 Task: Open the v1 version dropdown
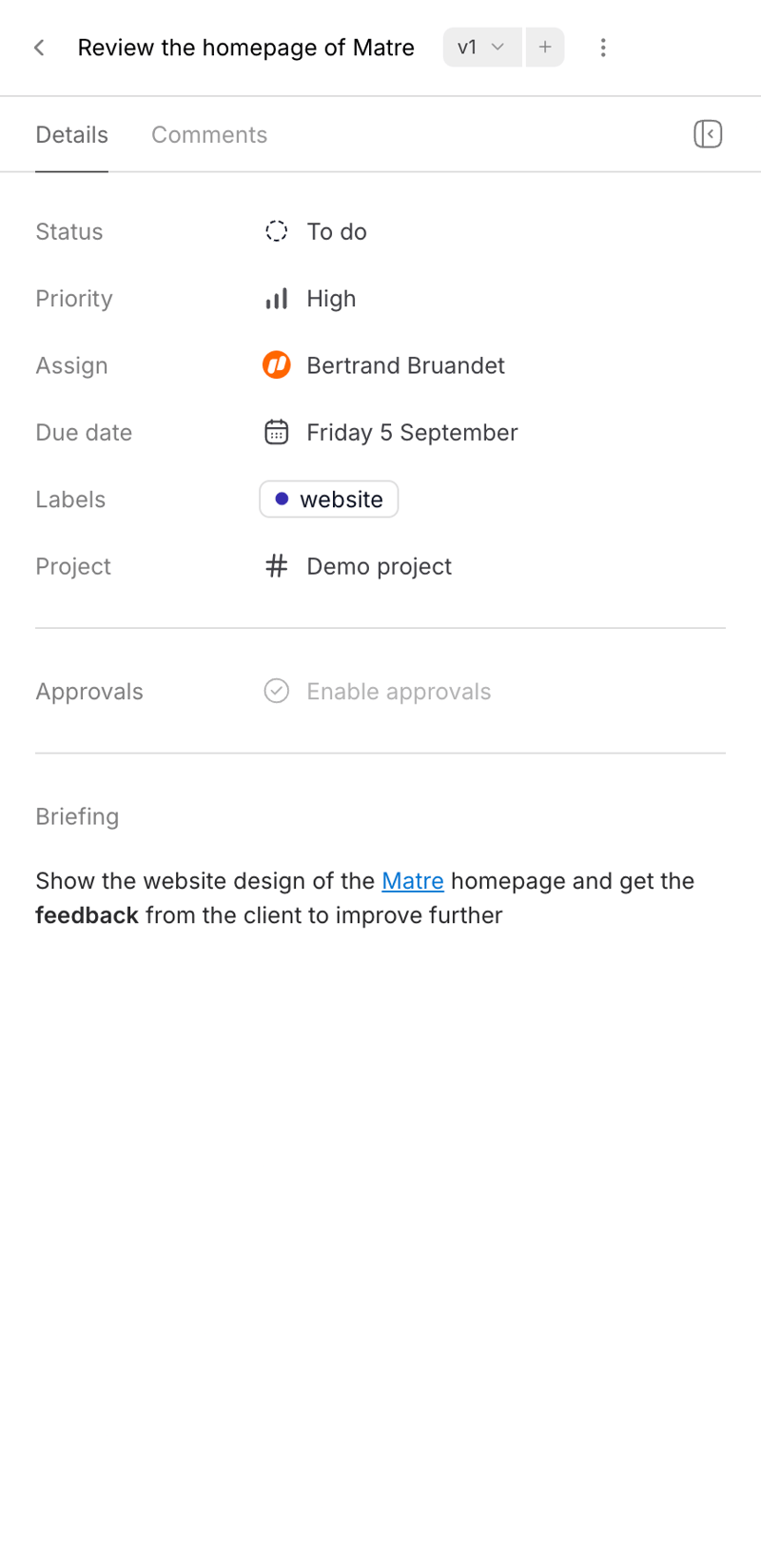pos(481,47)
